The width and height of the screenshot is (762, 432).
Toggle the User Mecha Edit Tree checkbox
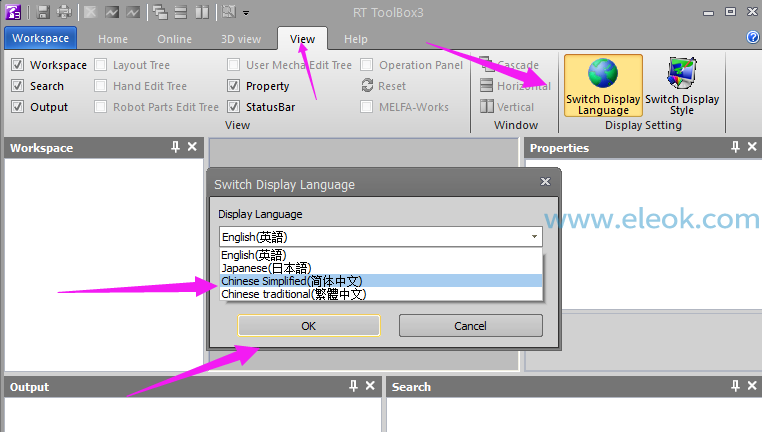point(234,65)
